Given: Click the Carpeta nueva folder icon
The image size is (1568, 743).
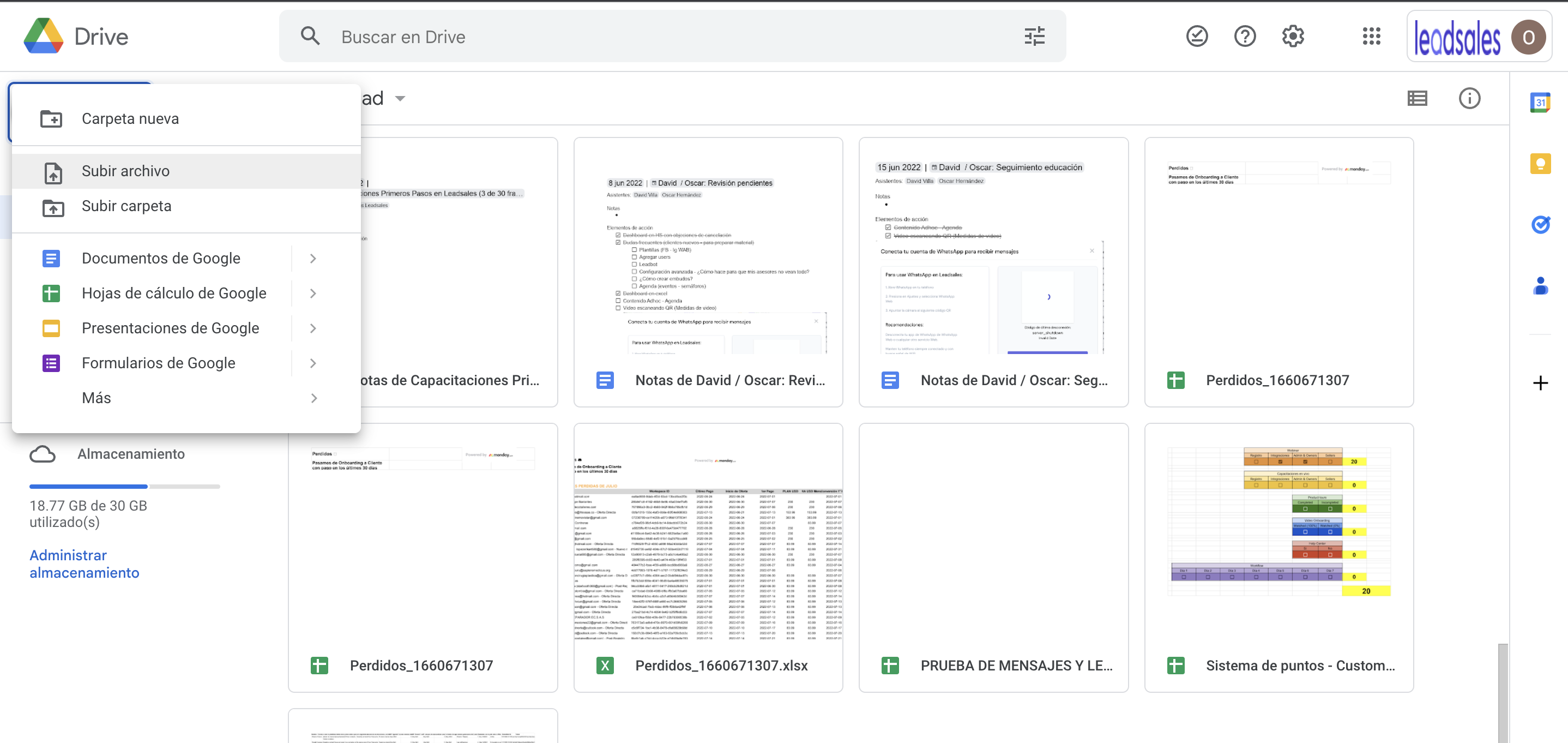Looking at the screenshot, I should coord(51,118).
